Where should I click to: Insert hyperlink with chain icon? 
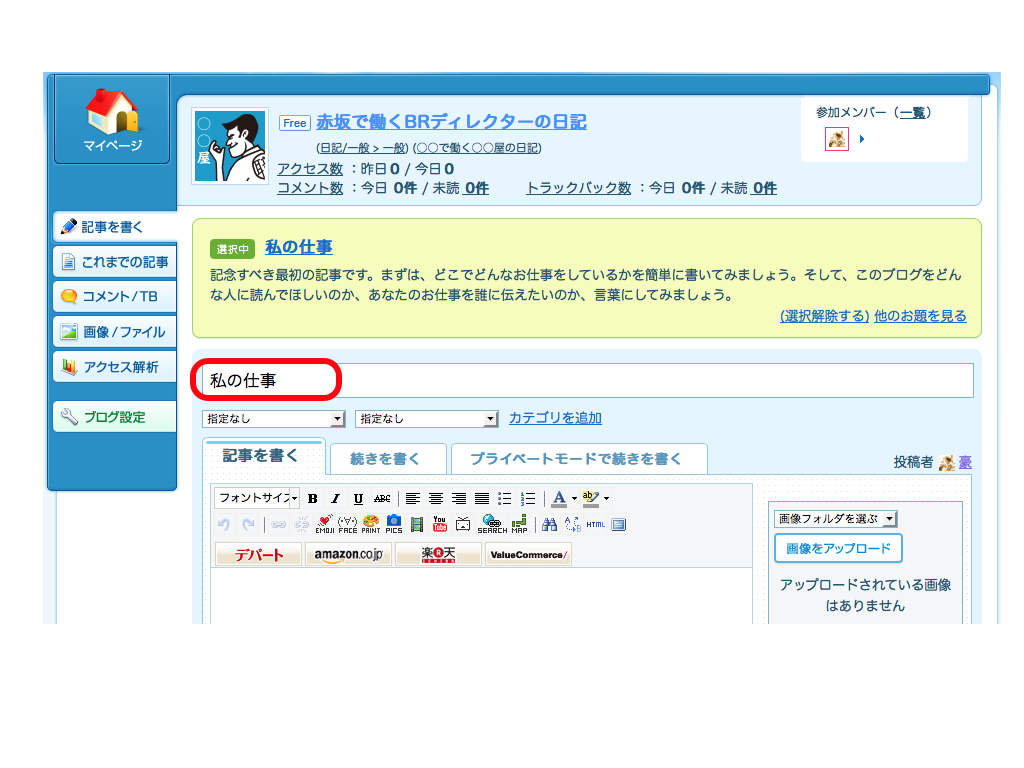279,524
